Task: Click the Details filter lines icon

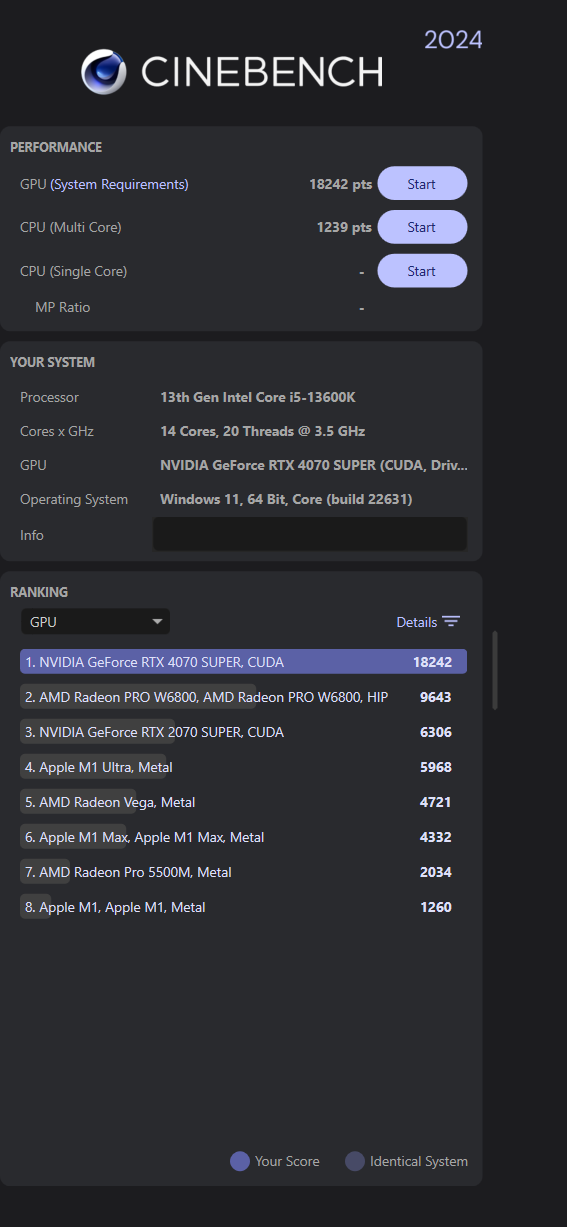Action: tap(451, 622)
